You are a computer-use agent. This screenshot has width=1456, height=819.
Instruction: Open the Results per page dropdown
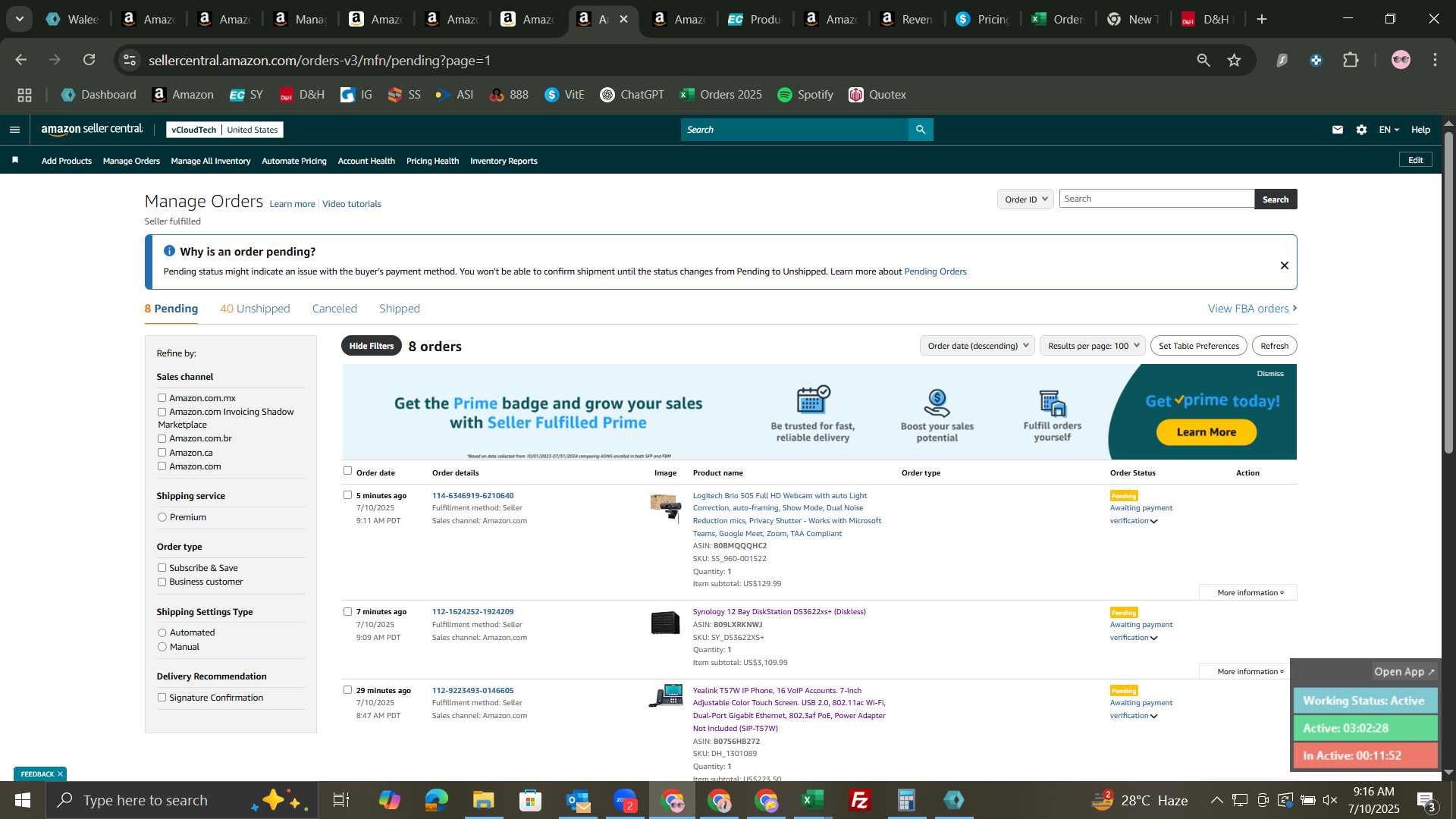tap(1093, 346)
